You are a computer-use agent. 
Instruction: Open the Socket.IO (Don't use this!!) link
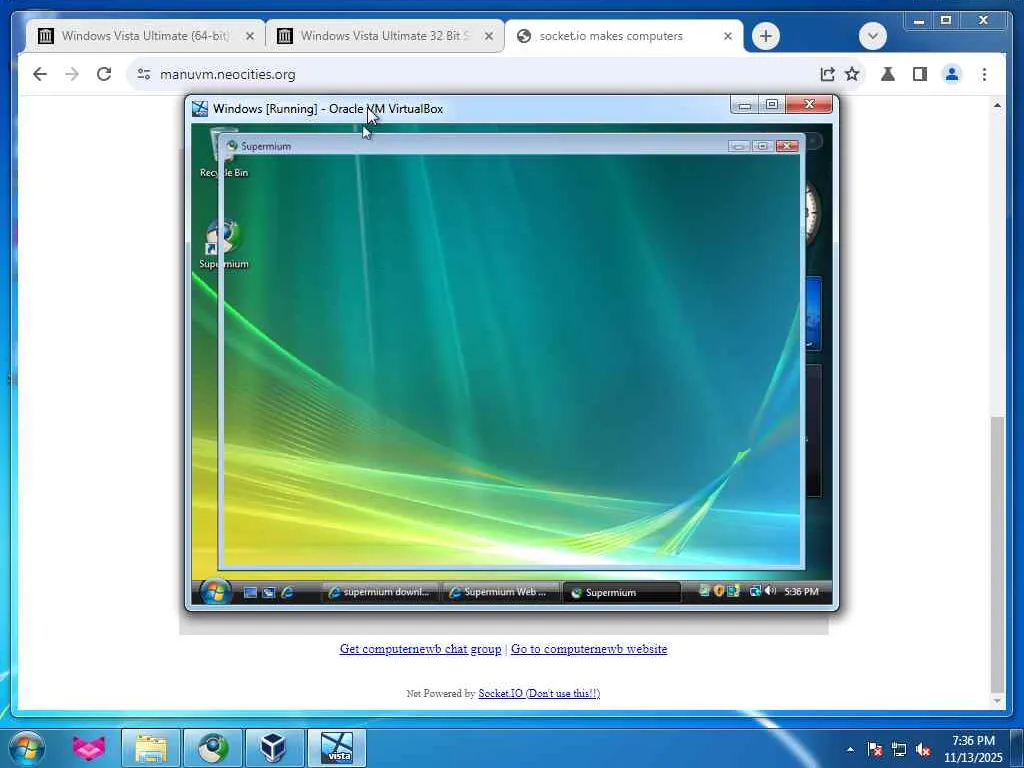point(539,694)
